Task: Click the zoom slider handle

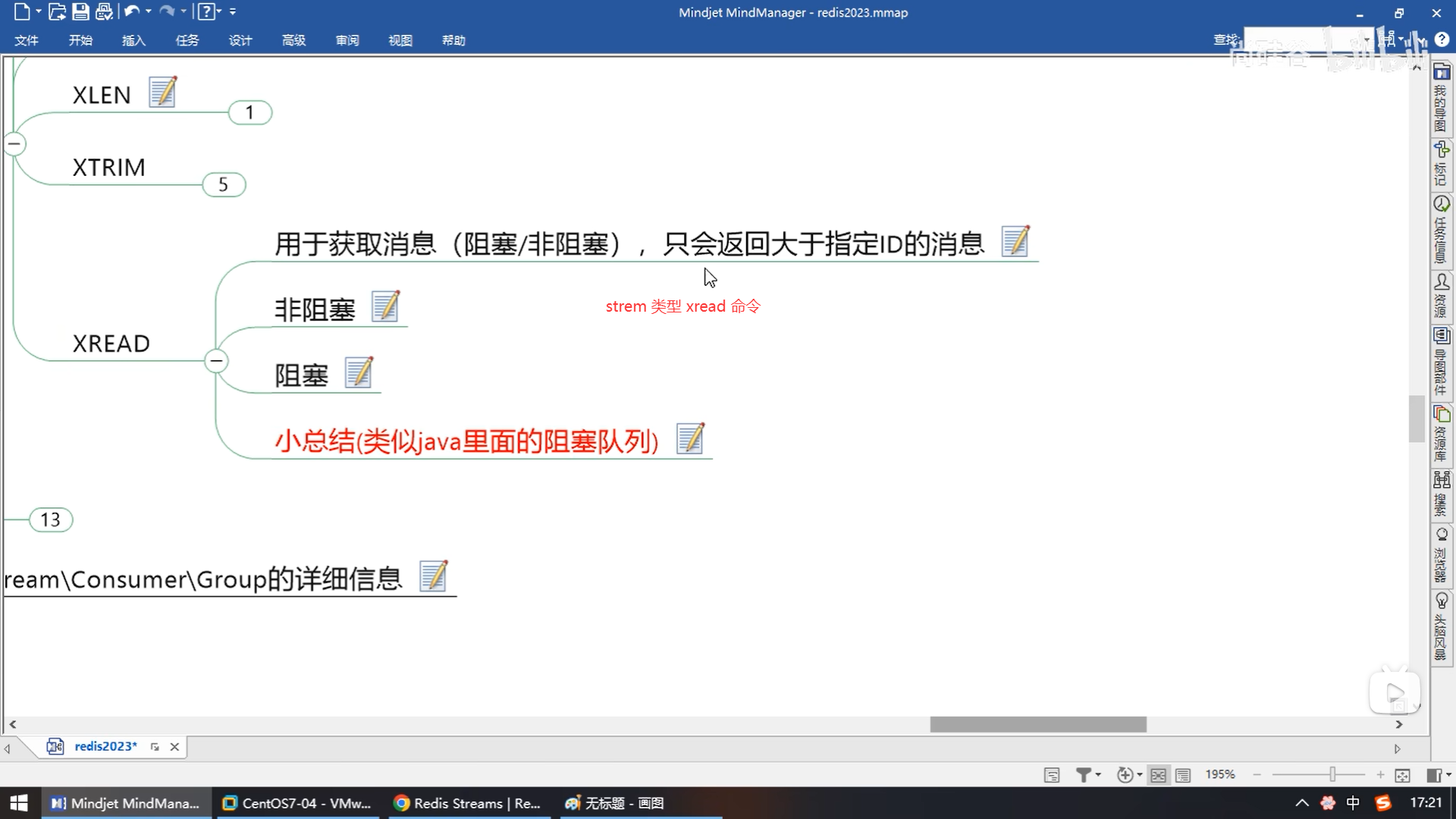Action: point(1332,774)
